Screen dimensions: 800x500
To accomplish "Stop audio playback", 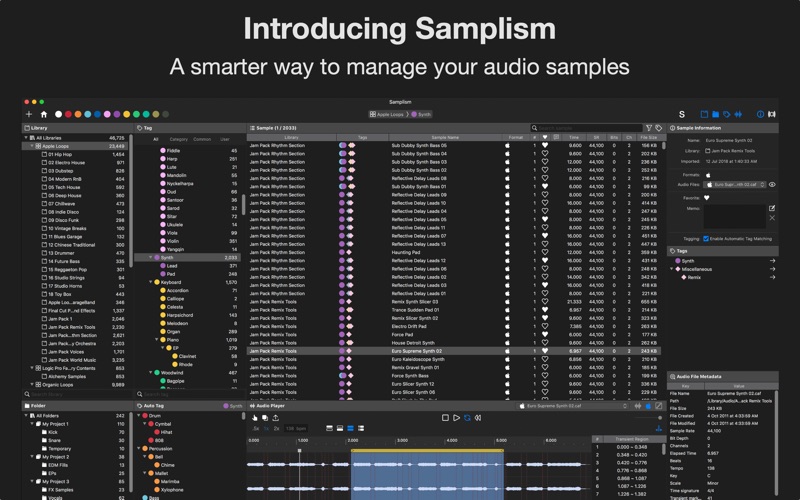I will pyautogui.click(x=445, y=418).
